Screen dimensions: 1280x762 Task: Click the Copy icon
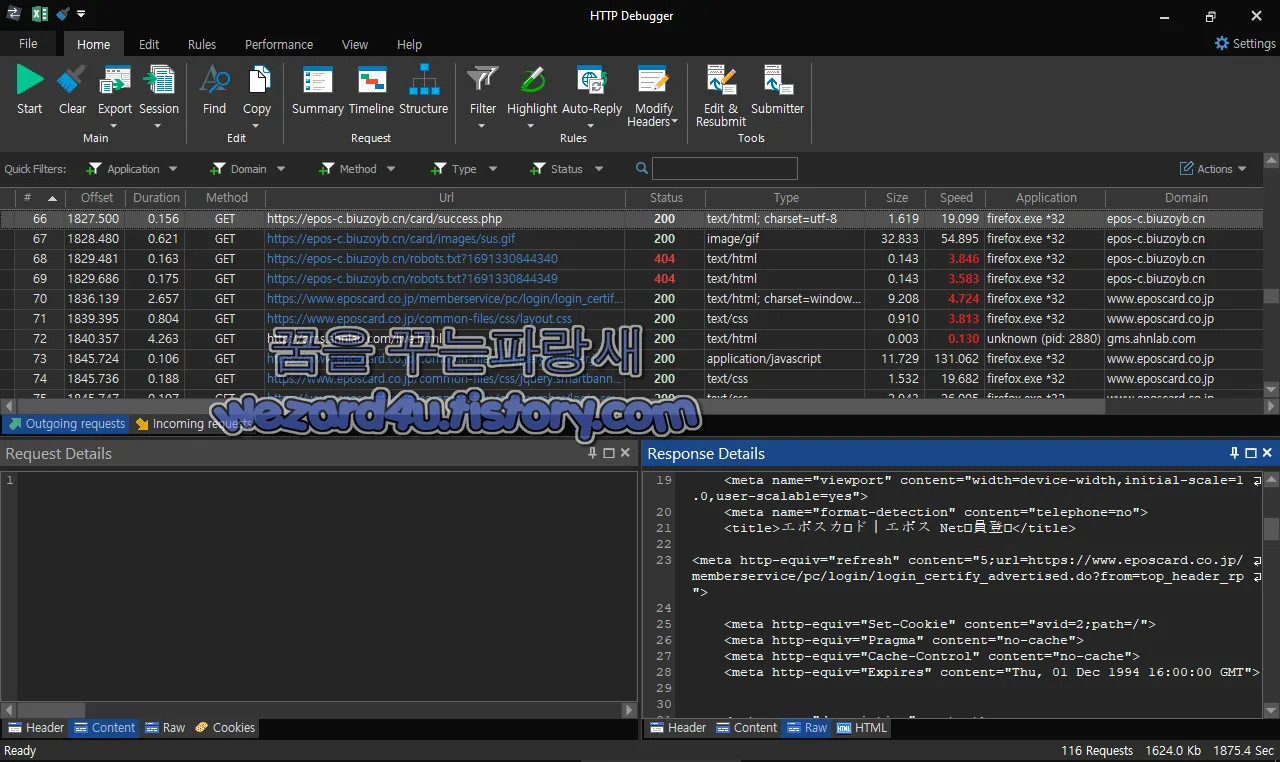tap(257, 80)
